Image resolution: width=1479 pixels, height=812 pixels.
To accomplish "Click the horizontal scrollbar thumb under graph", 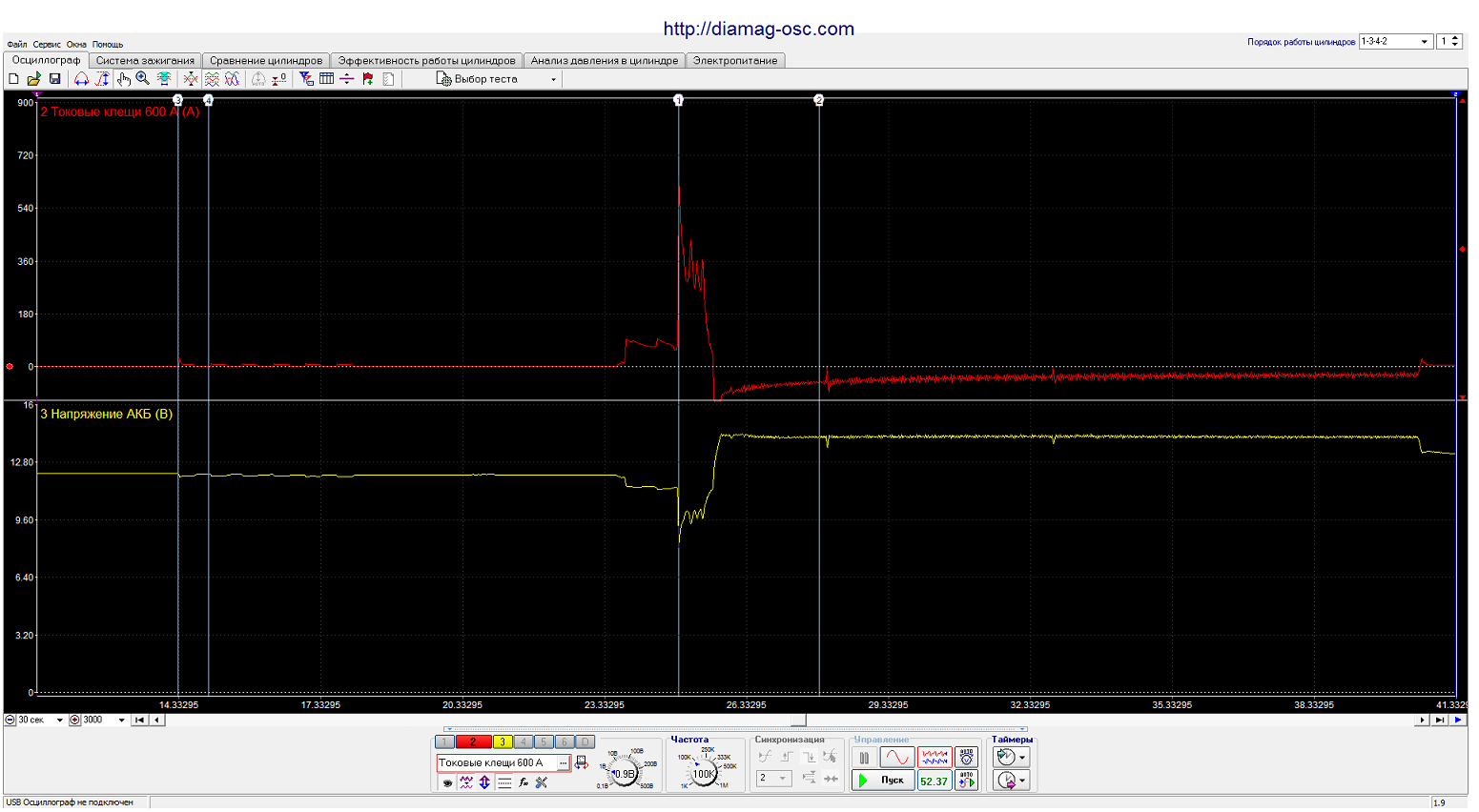I will point(799,721).
